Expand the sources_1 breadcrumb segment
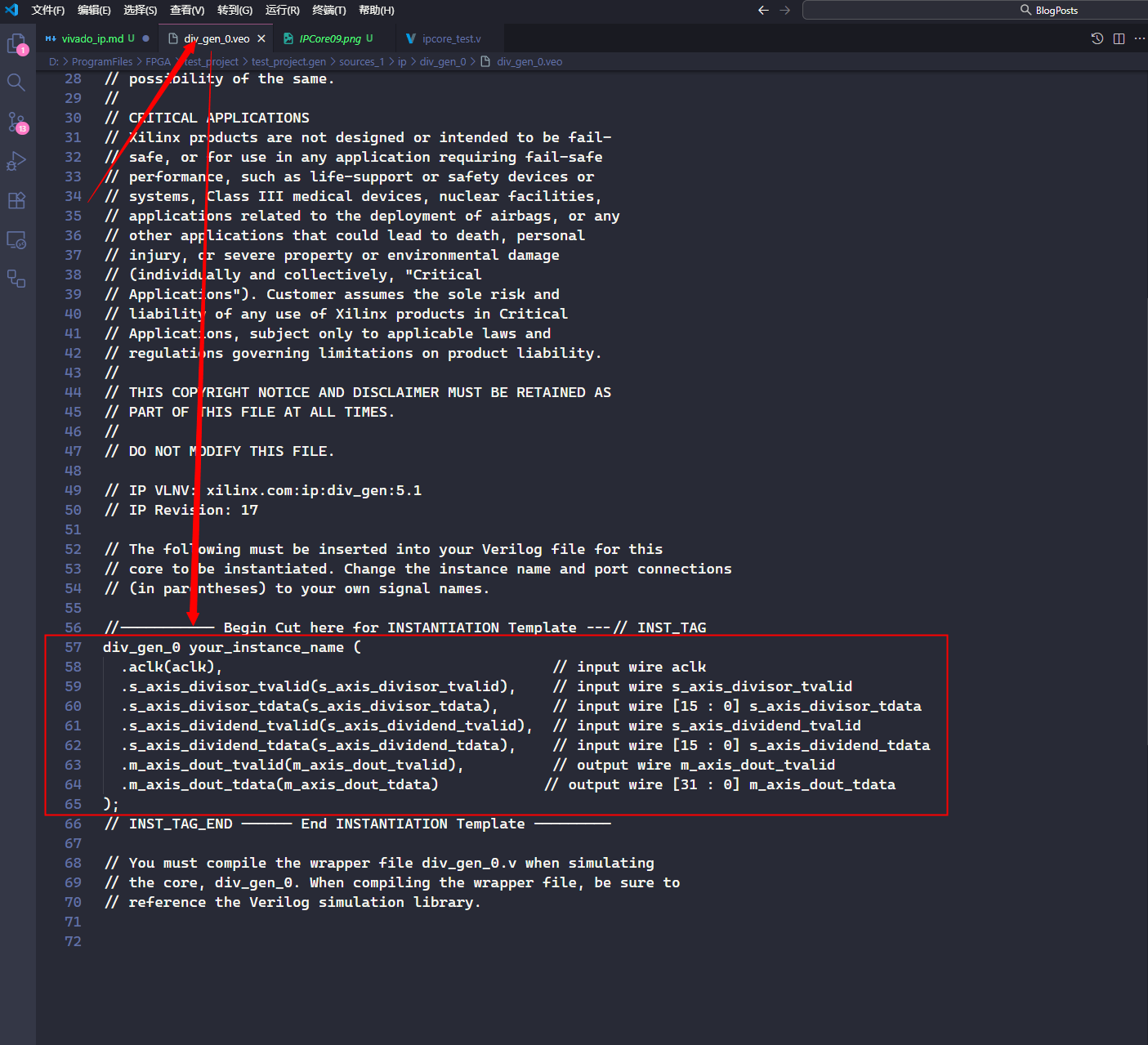The width and height of the screenshot is (1148, 1045). (361, 61)
